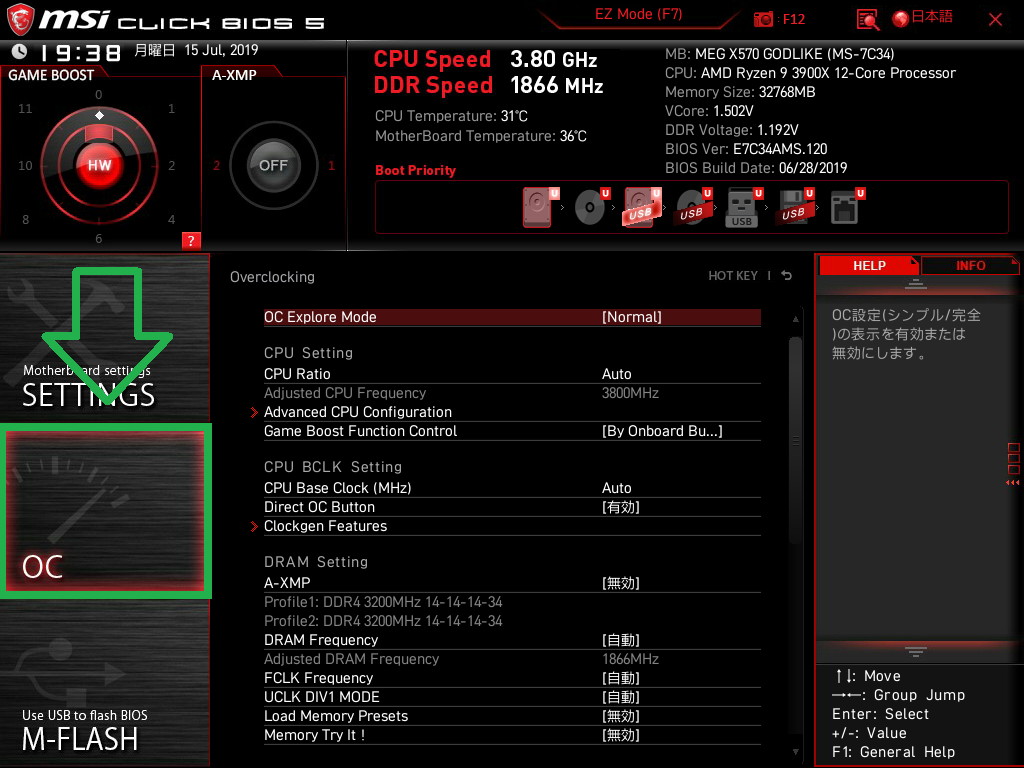Click the red question mark help icon
This screenshot has height=768, width=1024.
191,240
